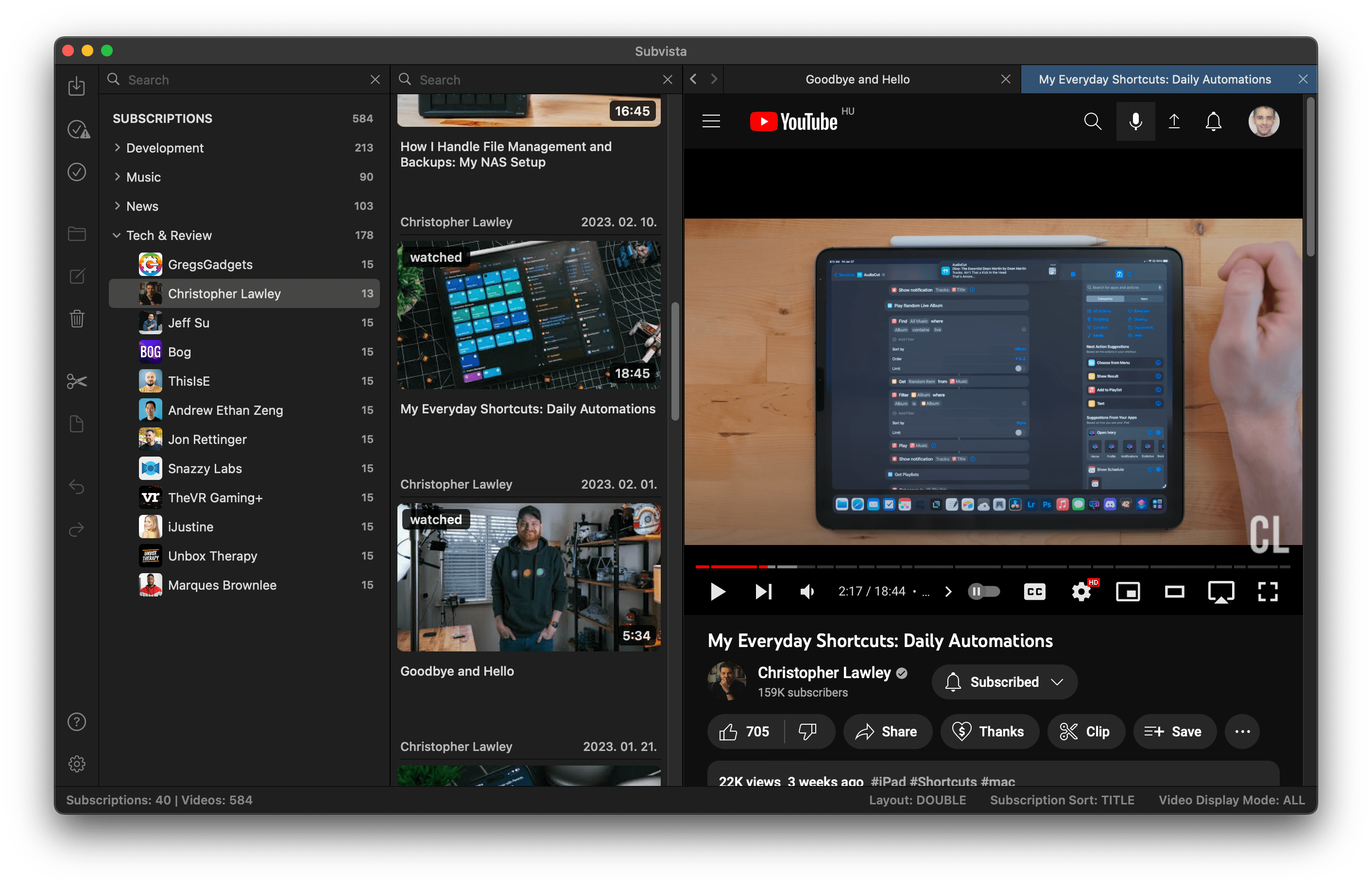Viewport: 1372px width, 886px height.
Task: Expand the Development subscription group
Action: click(118, 148)
